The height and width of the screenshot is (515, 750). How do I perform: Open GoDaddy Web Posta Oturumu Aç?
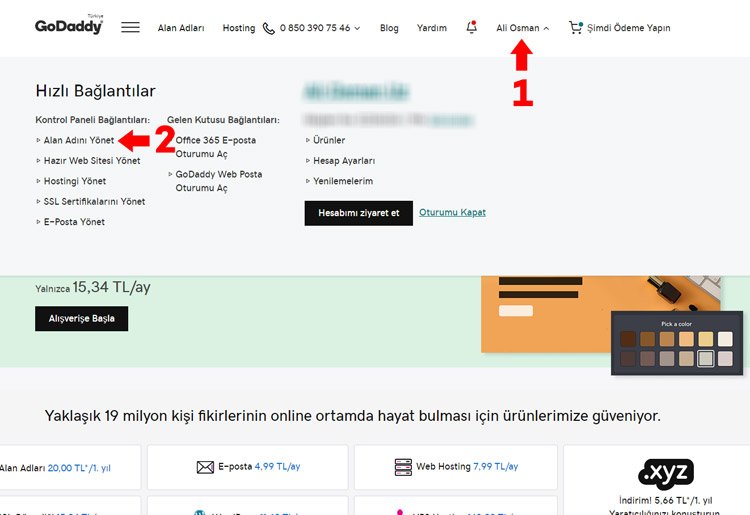[219, 181]
